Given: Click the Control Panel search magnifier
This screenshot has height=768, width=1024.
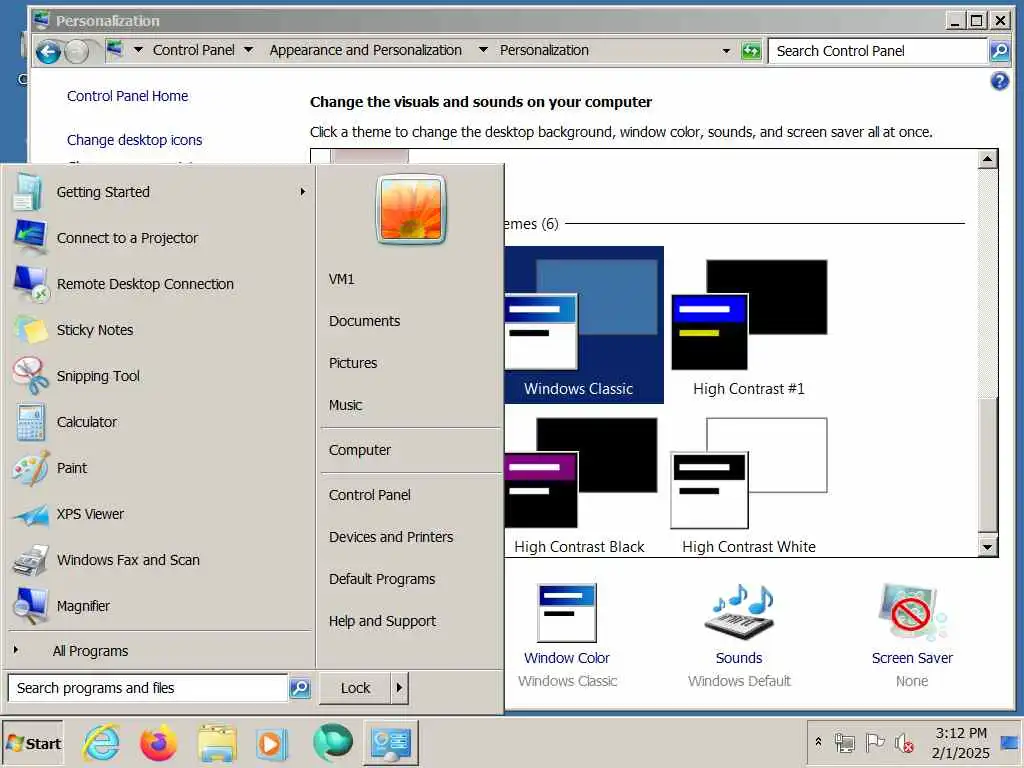Looking at the screenshot, I should [x=999, y=50].
